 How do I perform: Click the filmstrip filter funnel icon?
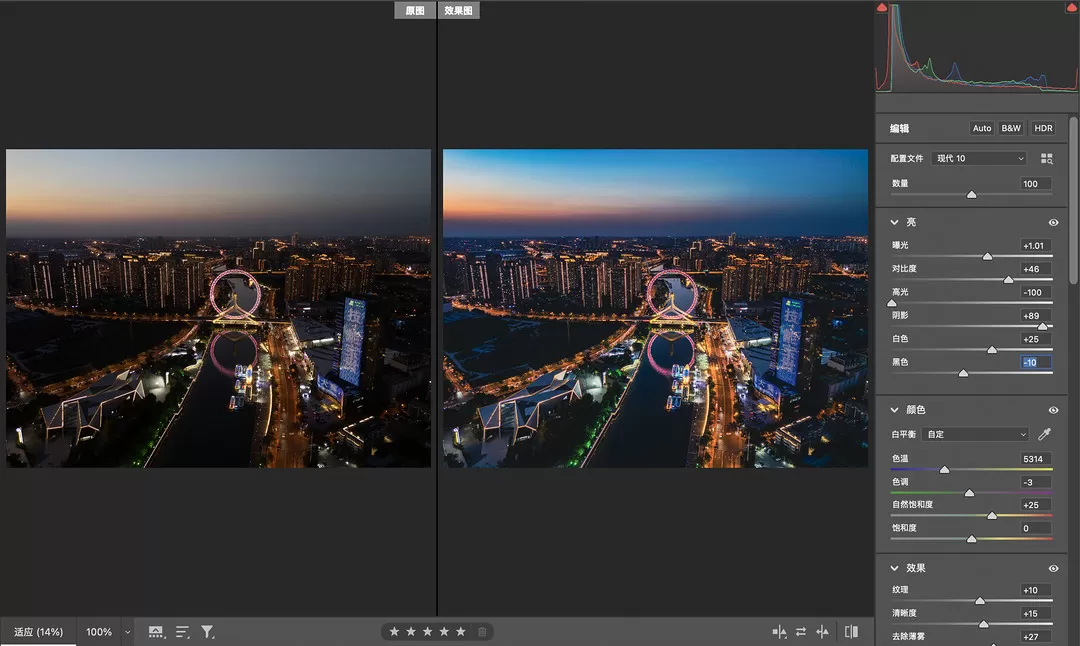(207, 632)
